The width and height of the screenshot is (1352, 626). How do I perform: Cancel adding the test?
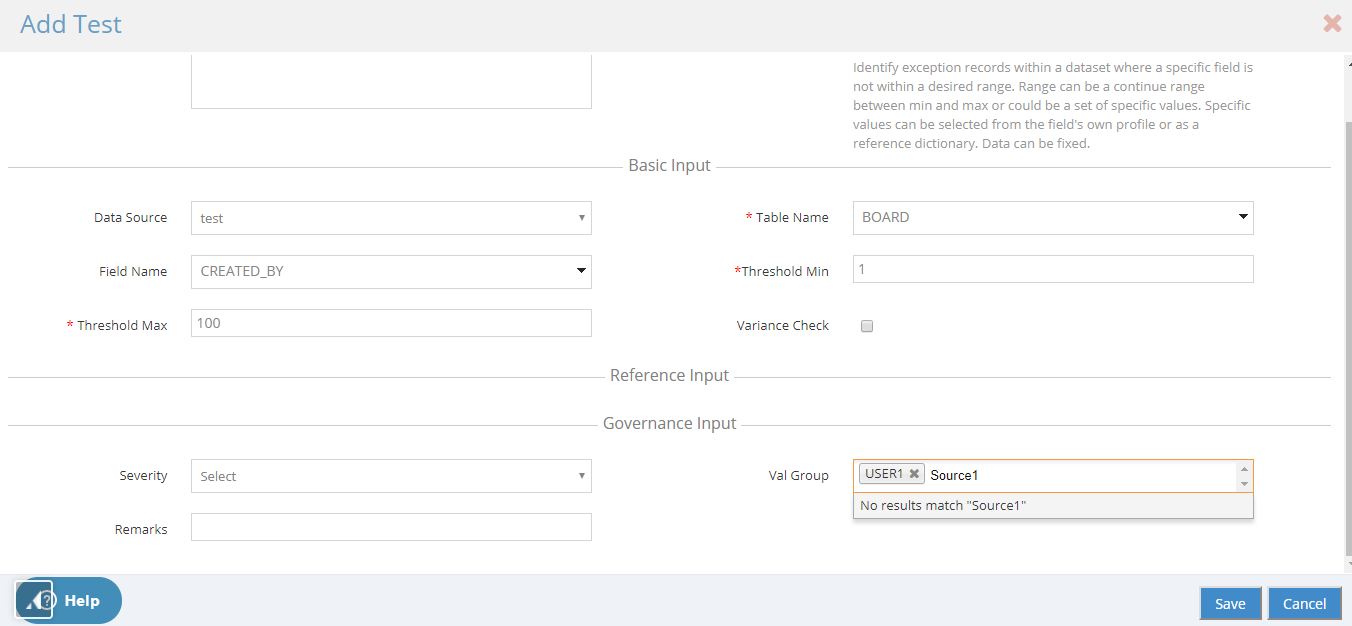(1304, 603)
